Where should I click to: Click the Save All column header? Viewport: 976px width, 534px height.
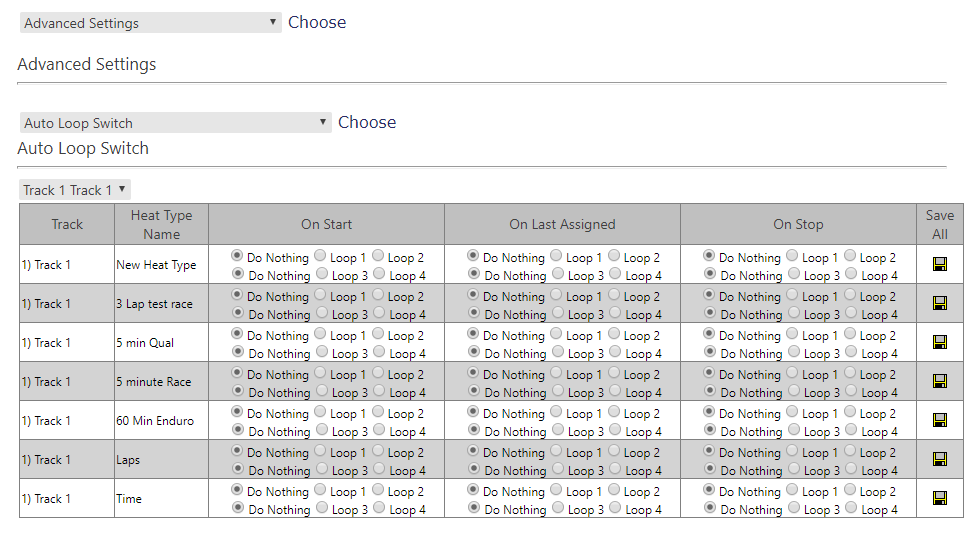point(939,224)
